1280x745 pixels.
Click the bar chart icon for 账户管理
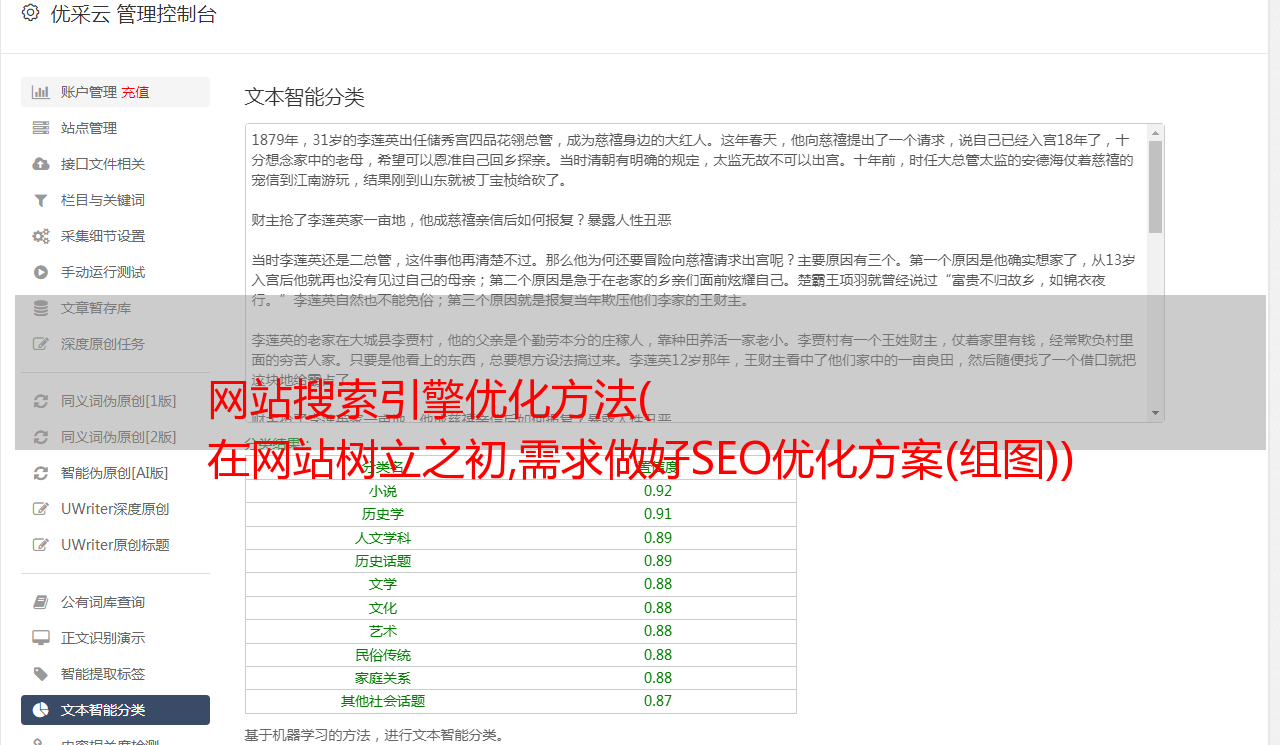tap(41, 92)
